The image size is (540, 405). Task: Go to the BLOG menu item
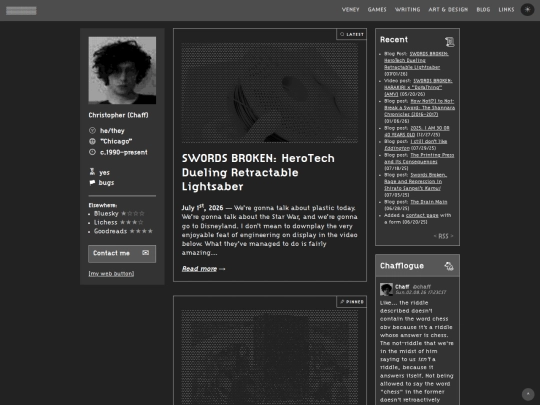coord(483,10)
